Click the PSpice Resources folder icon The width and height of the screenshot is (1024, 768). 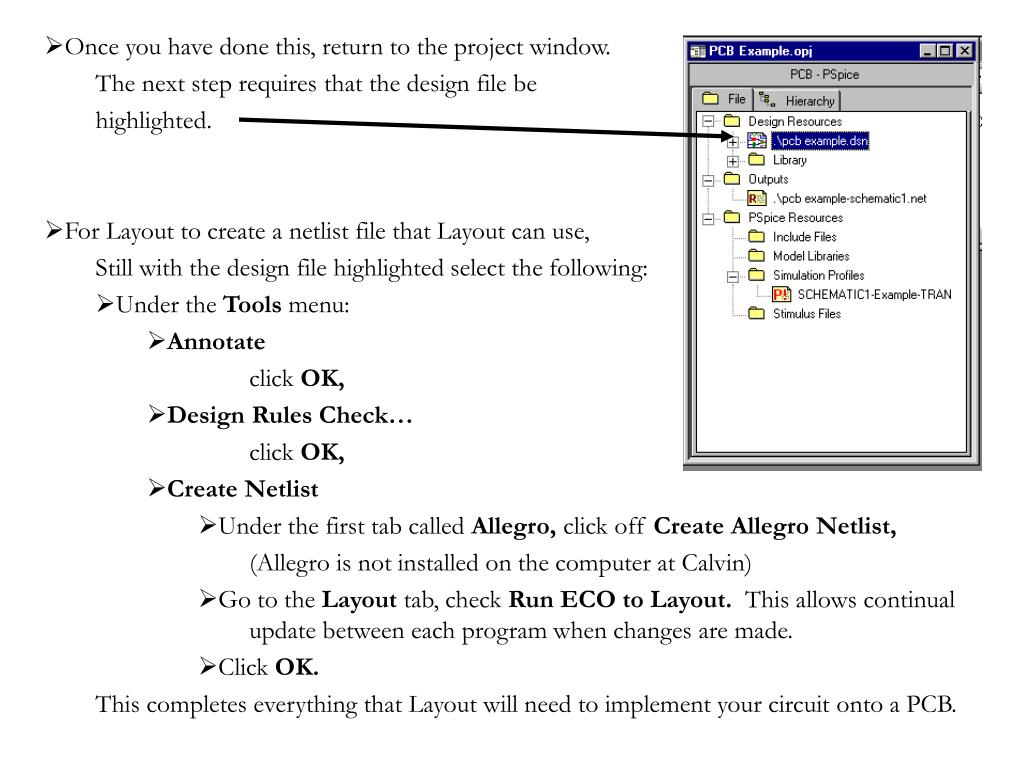(732, 217)
